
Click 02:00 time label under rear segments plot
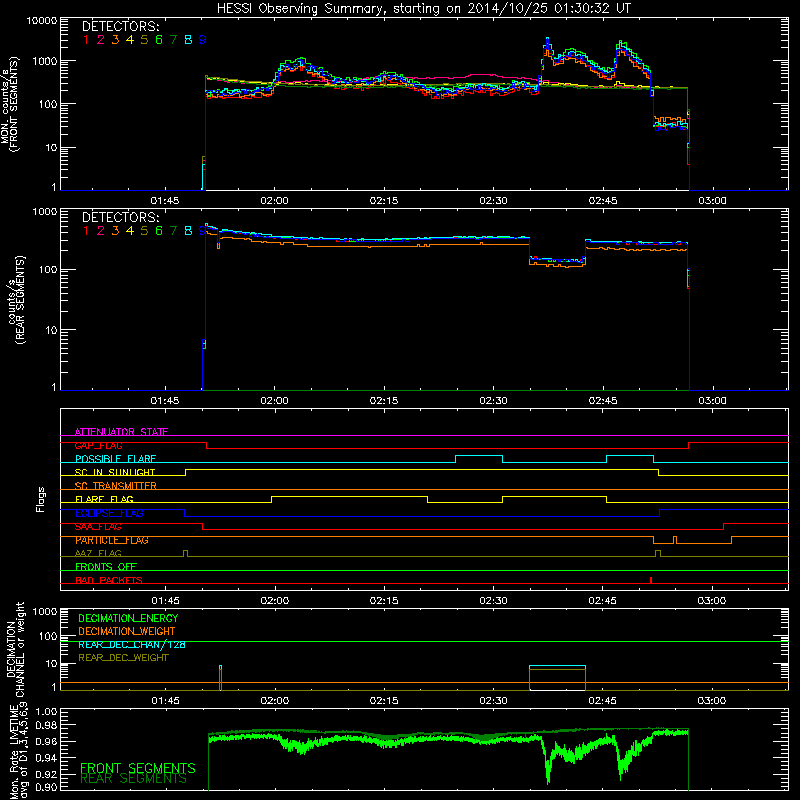(x=274, y=401)
